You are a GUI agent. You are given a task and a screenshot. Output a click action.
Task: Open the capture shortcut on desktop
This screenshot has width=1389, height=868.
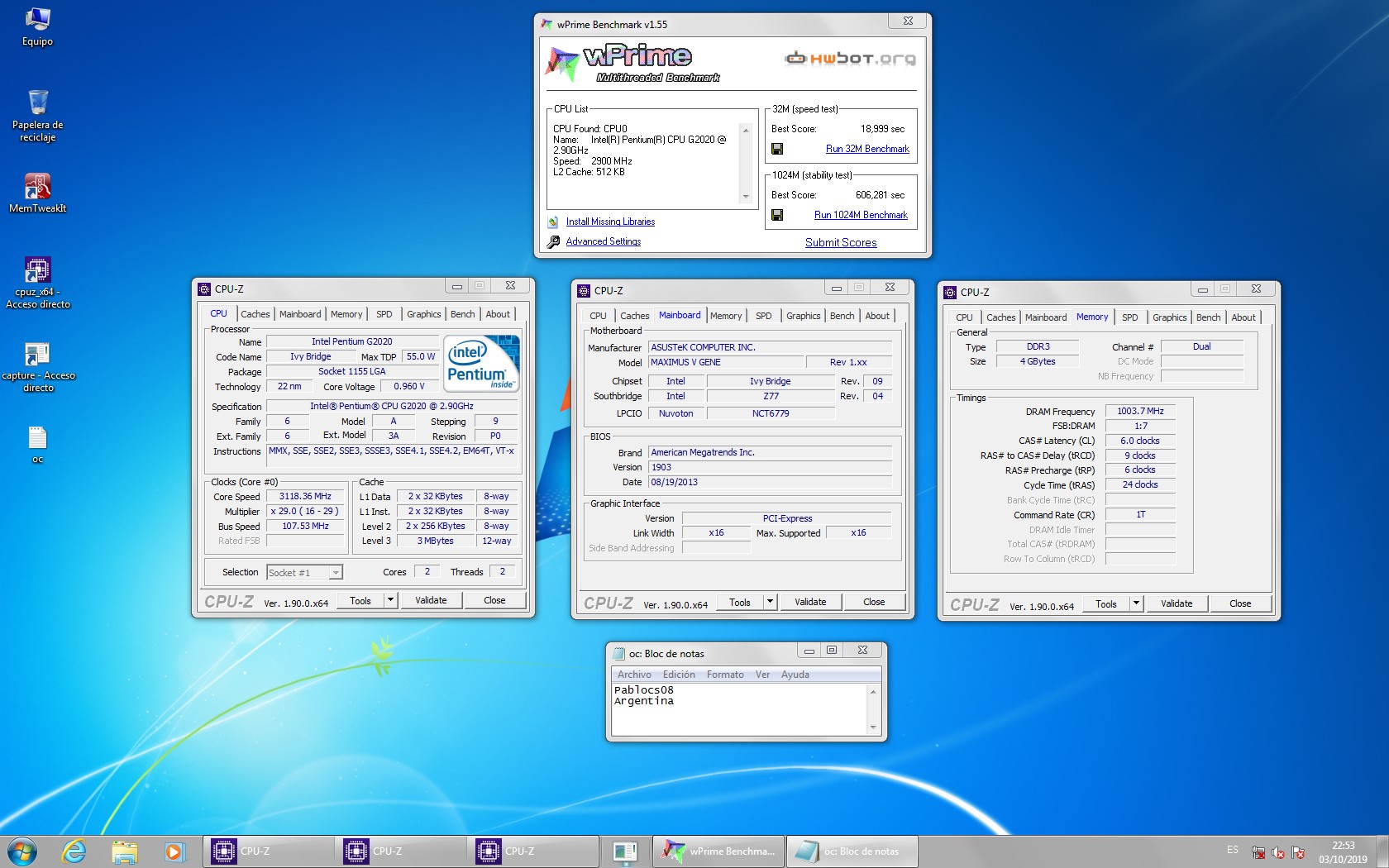37,367
